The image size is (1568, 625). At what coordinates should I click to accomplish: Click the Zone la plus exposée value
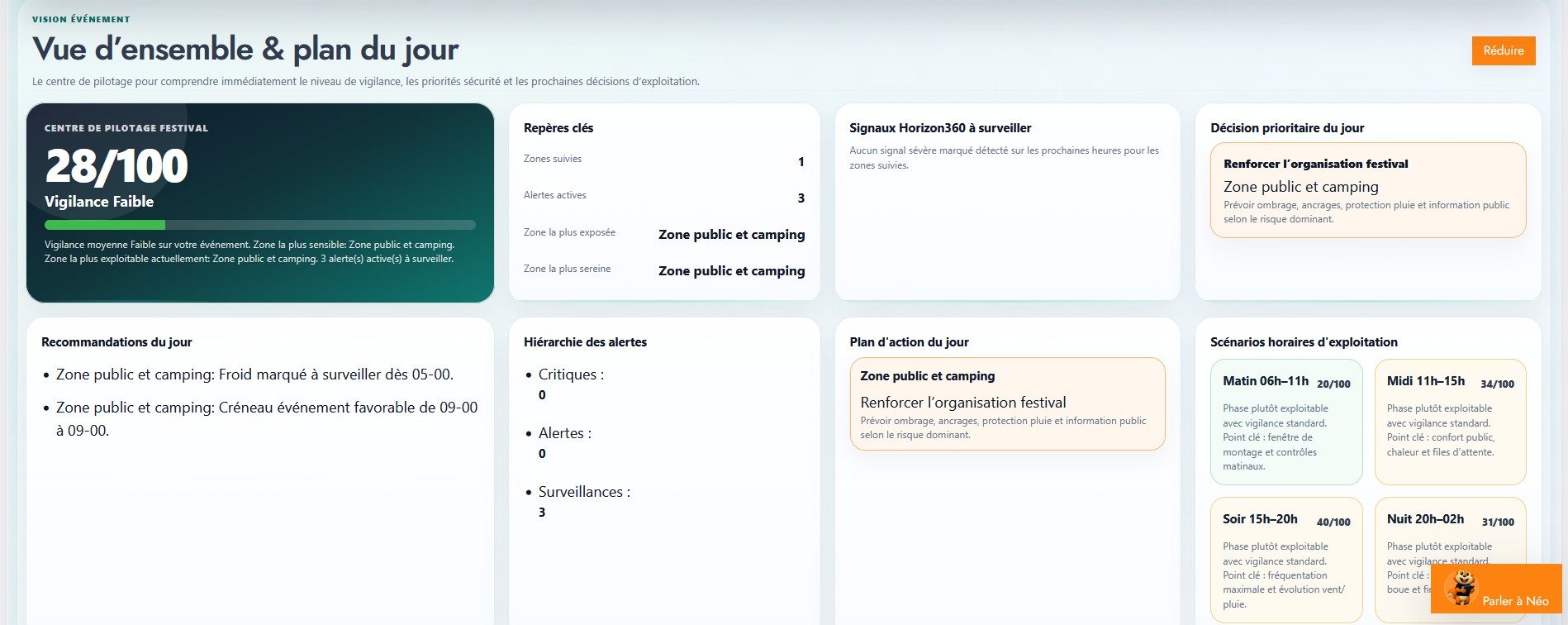coord(731,234)
